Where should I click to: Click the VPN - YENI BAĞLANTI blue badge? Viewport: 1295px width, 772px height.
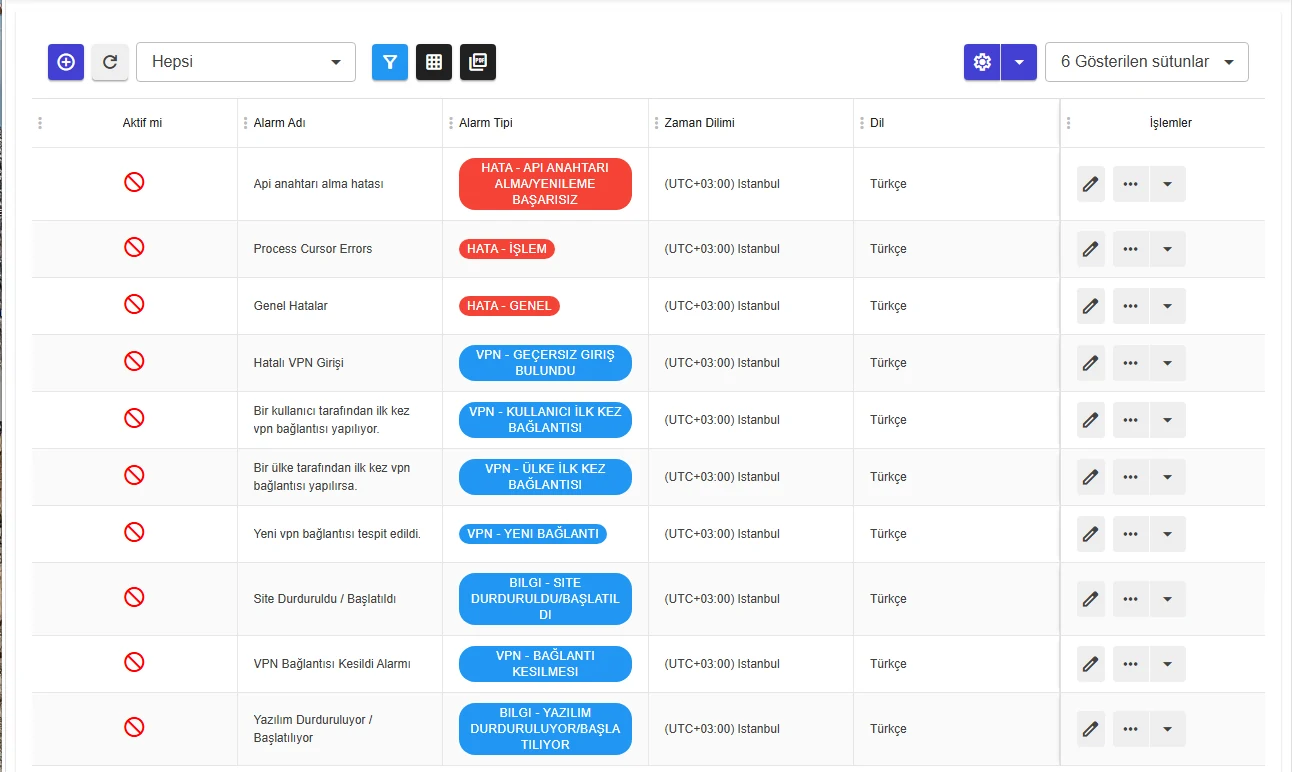tap(533, 534)
